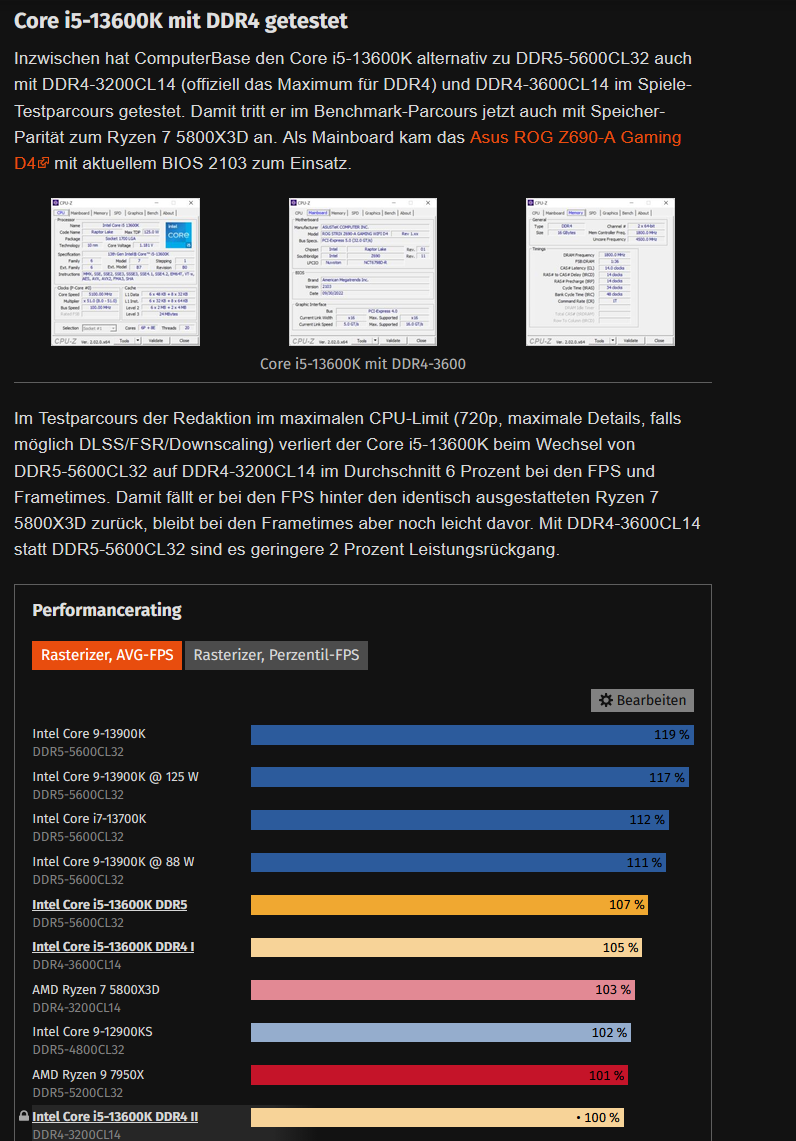Click the AMD Ryzen 9 7950X label
This screenshot has height=1141, width=796.
point(88,1075)
